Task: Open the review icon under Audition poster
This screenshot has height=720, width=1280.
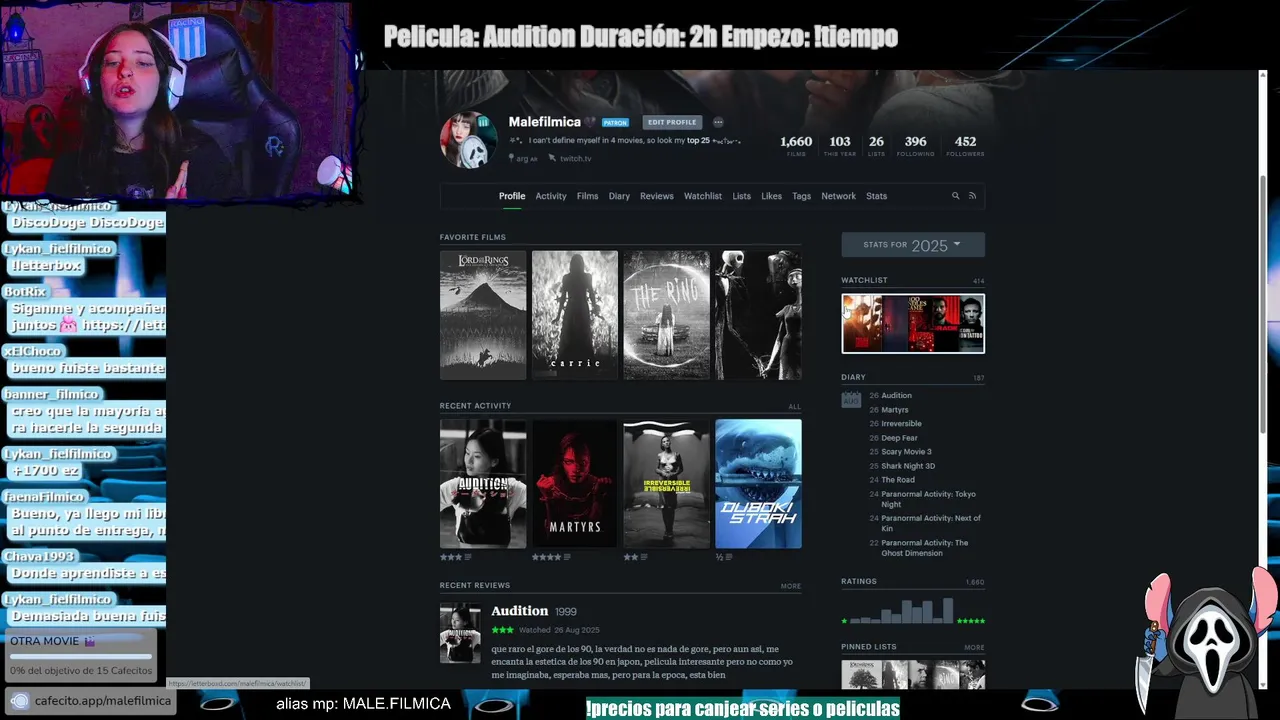Action: click(468, 557)
